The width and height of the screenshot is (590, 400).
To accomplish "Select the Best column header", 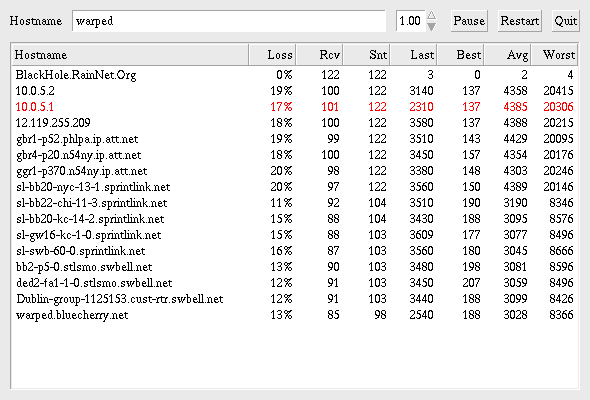I will tap(461, 55).
